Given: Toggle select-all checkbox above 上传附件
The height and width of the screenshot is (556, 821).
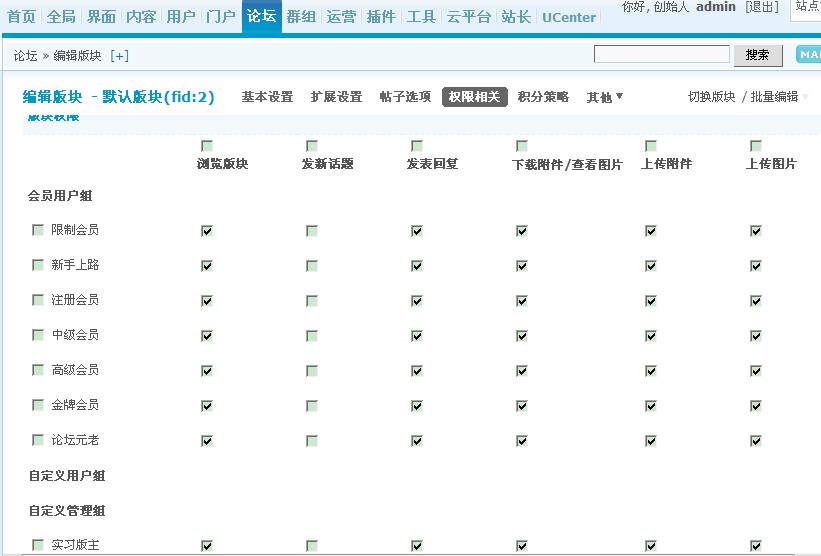Looking at the screenshot, I should click(x=651, y=146).
